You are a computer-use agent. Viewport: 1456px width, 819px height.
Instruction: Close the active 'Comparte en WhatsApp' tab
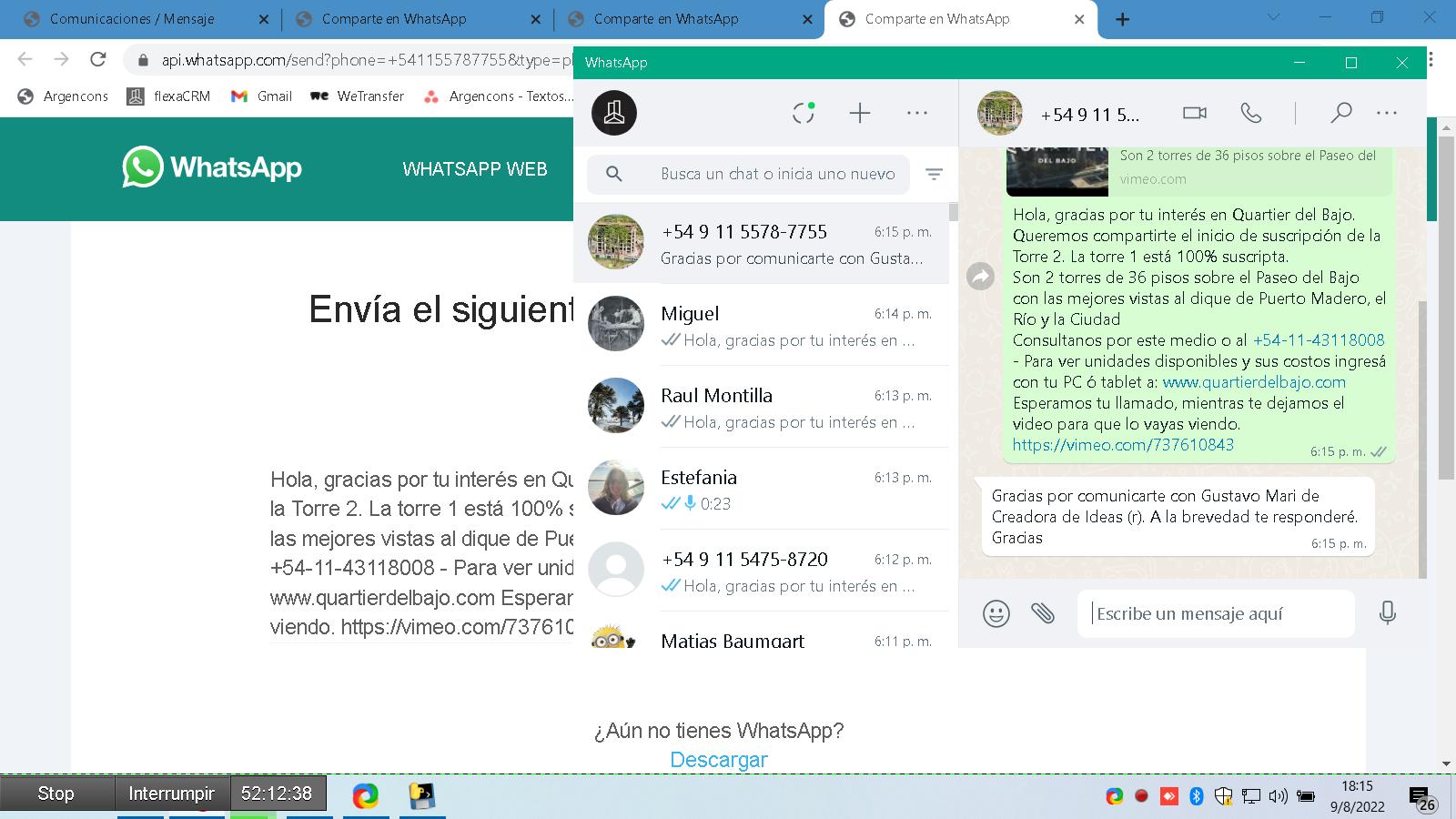point(1079,19)
